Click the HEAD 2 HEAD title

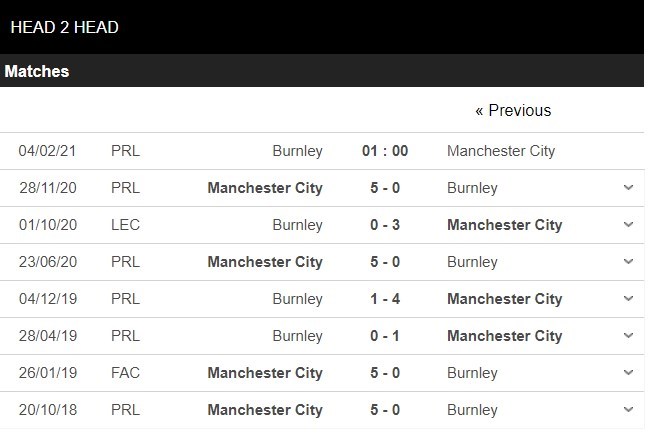pos(65,27)
